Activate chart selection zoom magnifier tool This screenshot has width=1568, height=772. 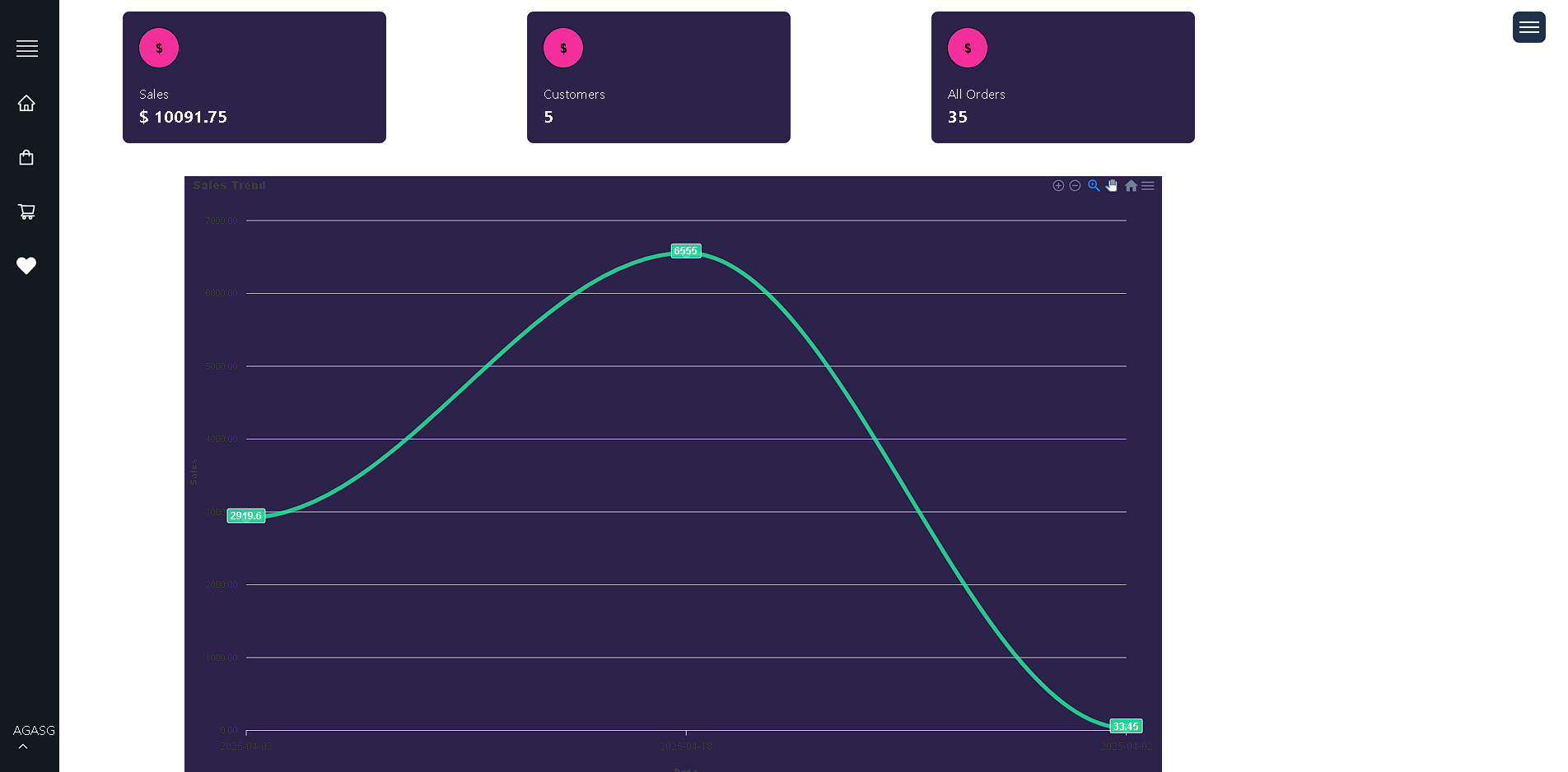point(1094,186)
